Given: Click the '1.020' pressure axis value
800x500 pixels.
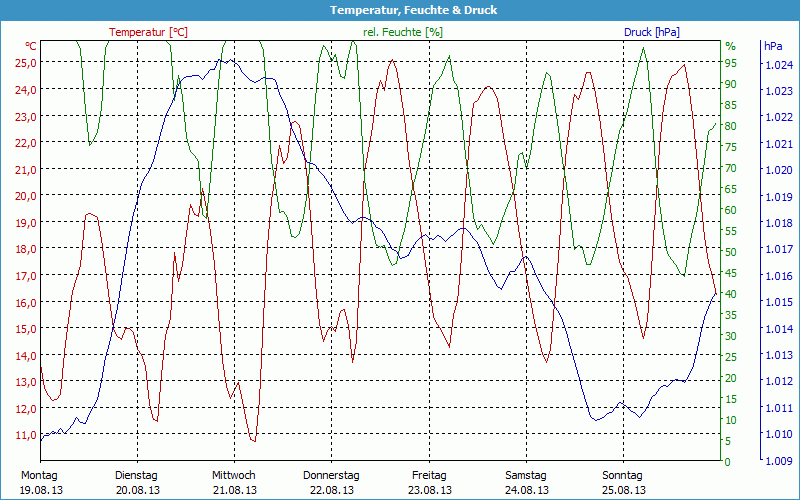Looking at the screenshot, I should [780, 170].
